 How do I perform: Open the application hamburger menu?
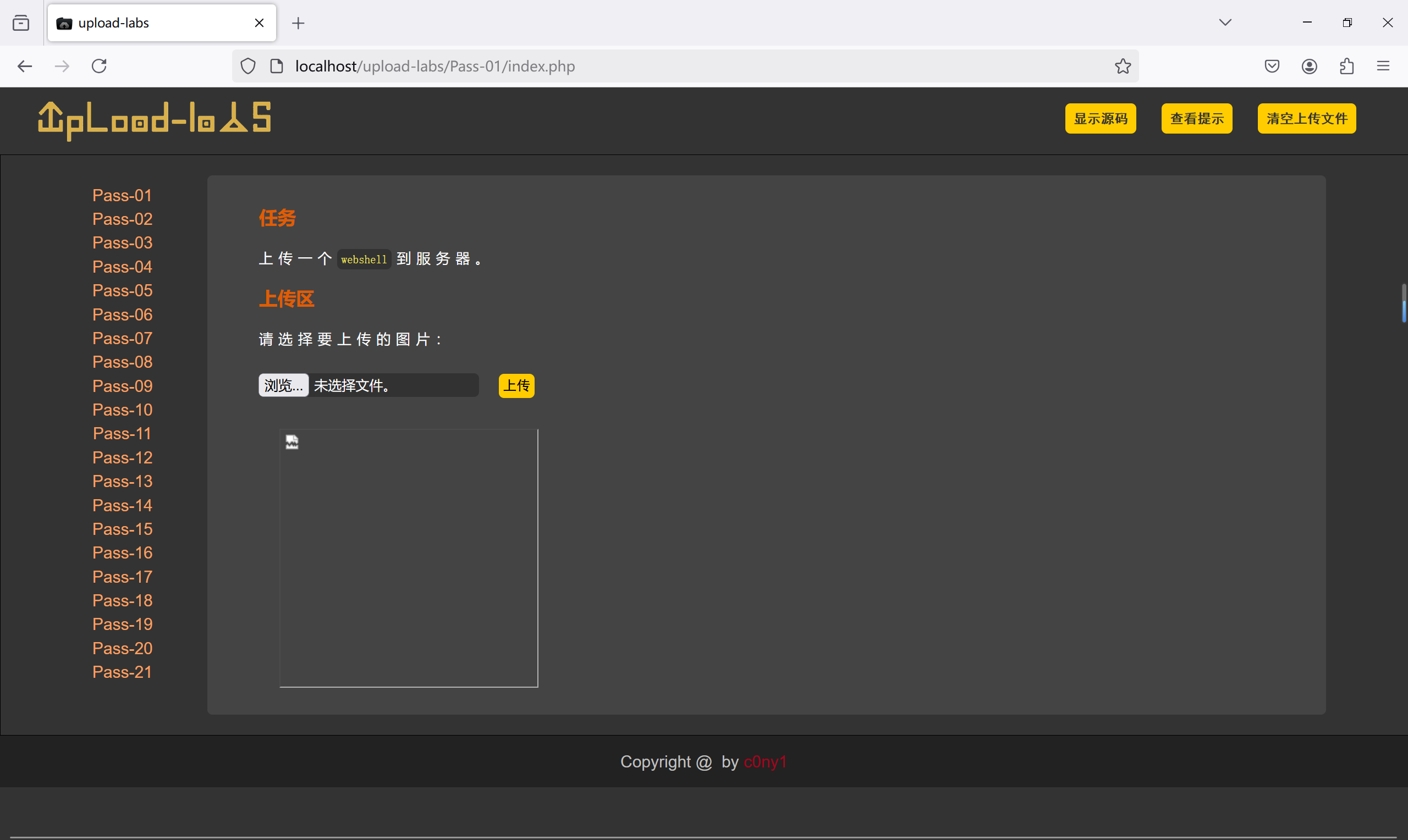coord(1383,66)
